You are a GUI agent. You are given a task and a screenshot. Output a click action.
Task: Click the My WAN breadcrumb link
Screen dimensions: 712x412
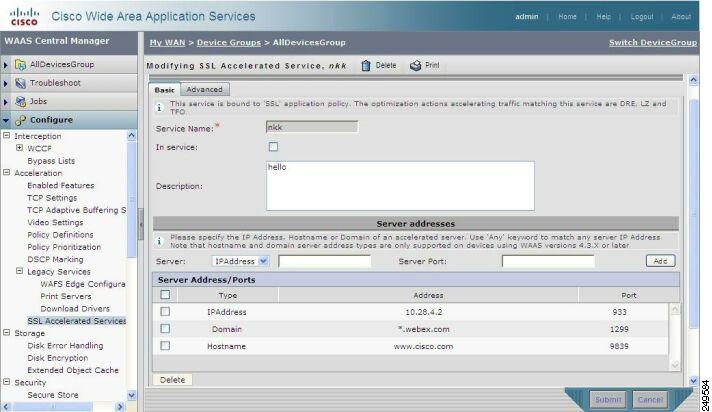click(168, 42)
